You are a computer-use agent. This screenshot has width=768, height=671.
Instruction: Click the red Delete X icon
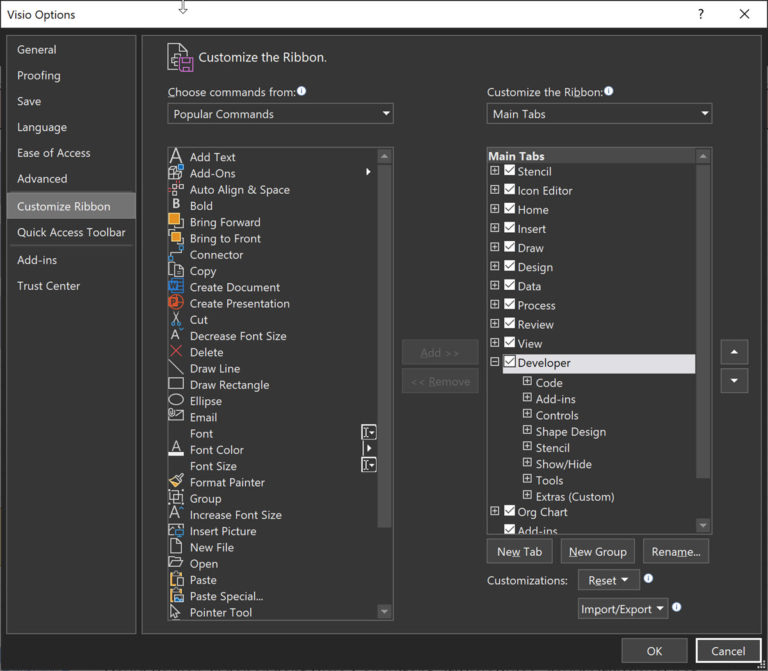click(176, 352)
